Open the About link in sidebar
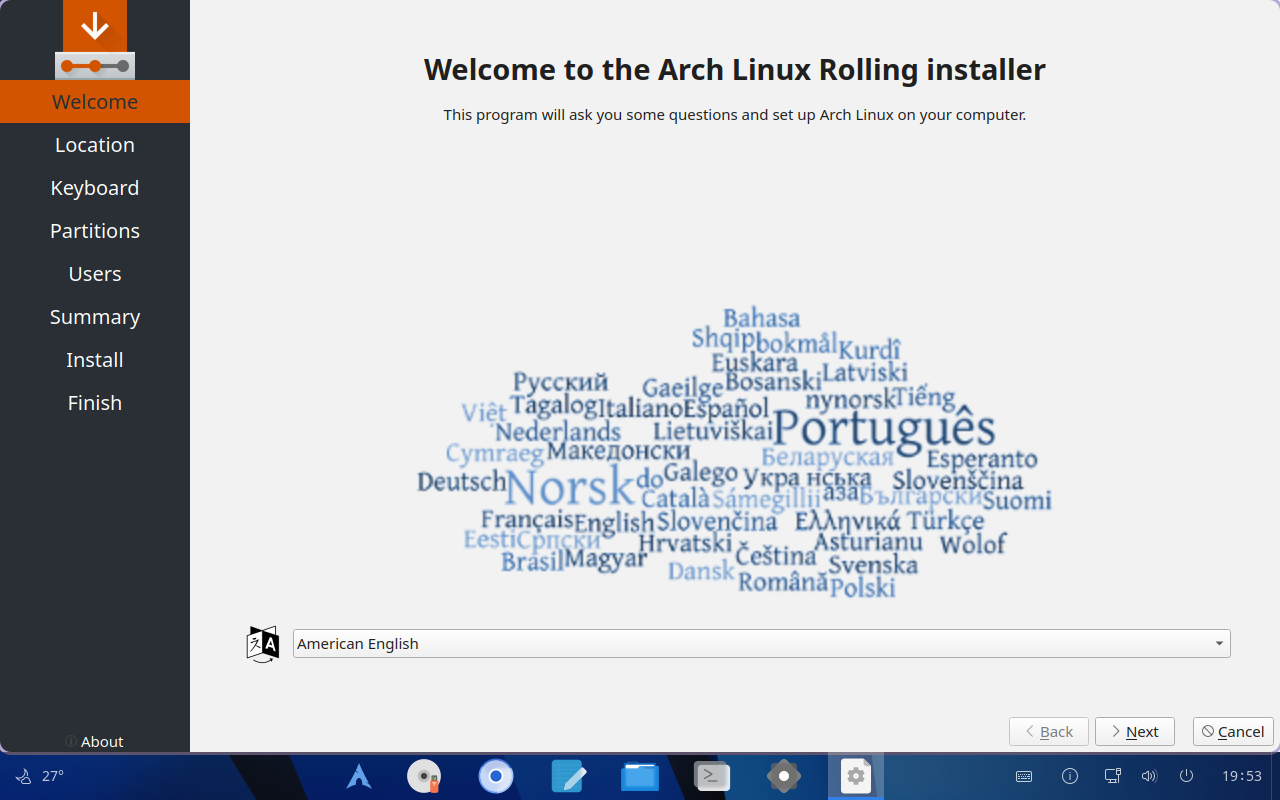Image resolution: width=1280 pixels, height=800 pixels. (94, 742)
